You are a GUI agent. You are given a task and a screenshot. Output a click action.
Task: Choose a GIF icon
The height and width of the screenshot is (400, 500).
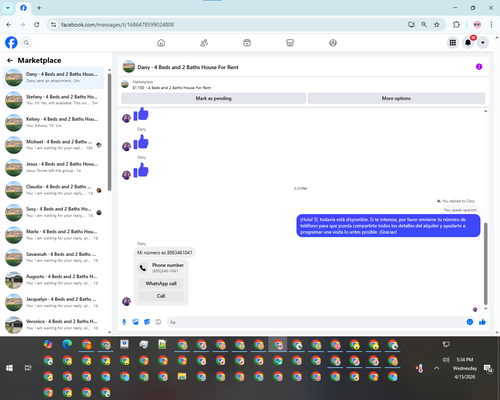(x=158, y=322)
